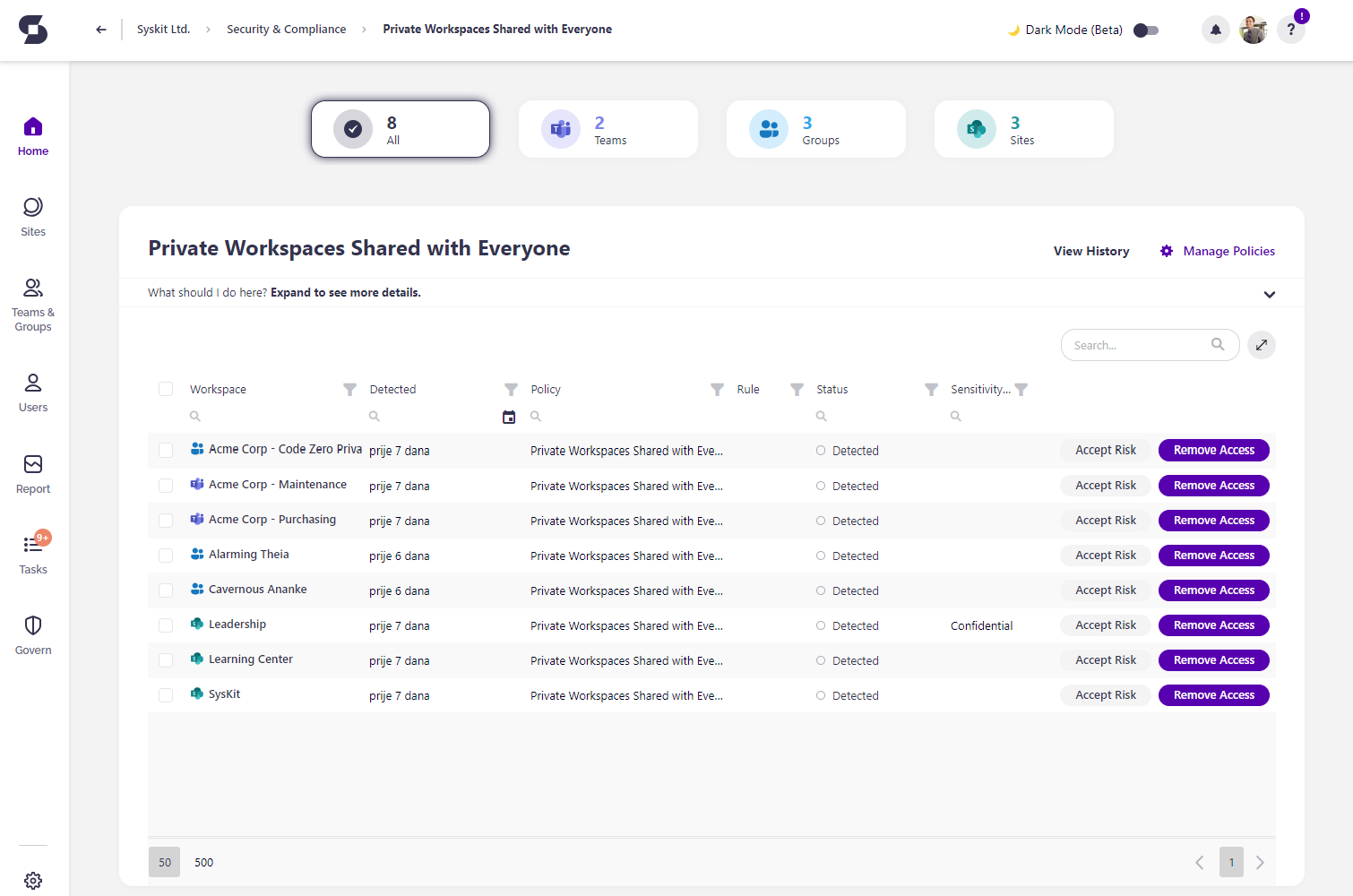Go to next page arrow

pyautogui.click(x=1260, y=862)
